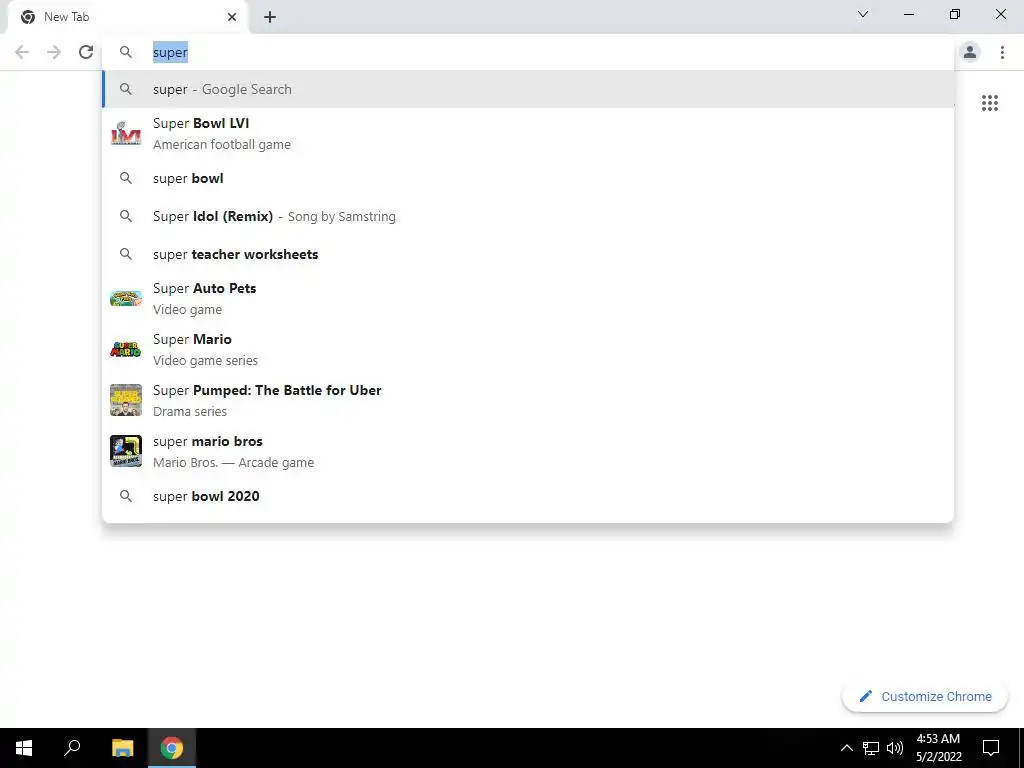Screen dimensions: 1024x768
Task: Close the New Tab tab
Action: 232,17
